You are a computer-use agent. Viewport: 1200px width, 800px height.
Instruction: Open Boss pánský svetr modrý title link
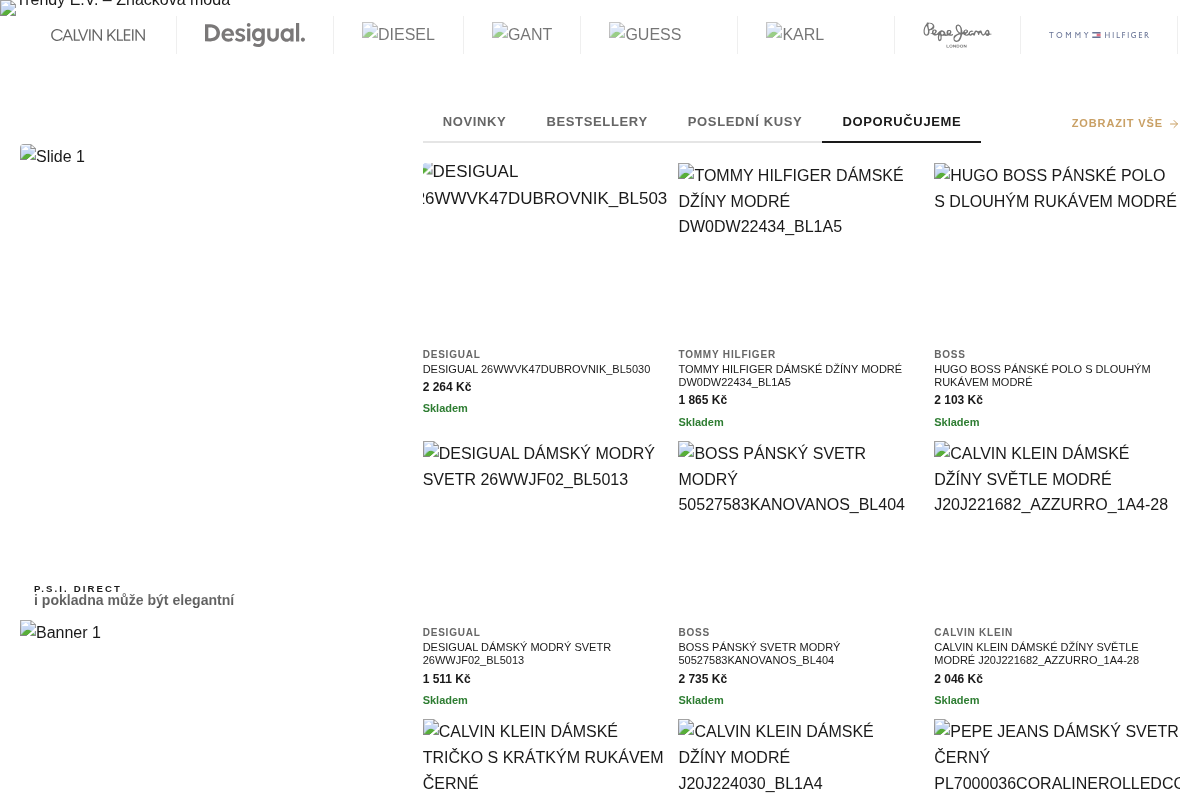(x=759, y=653)
